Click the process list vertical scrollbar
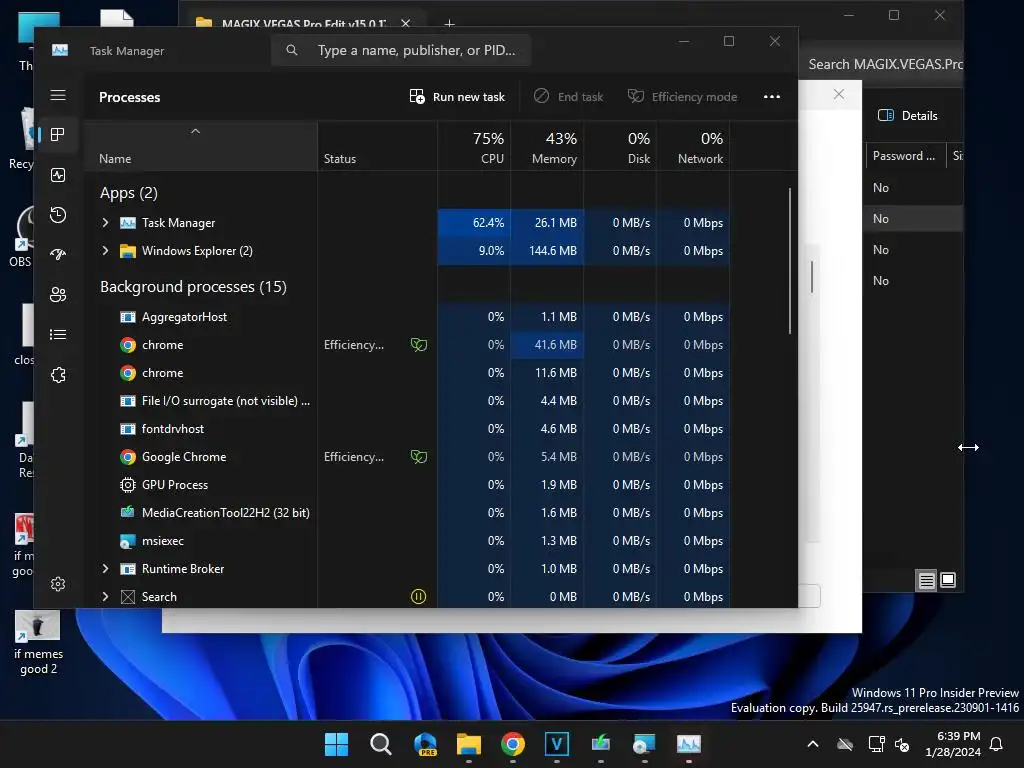The height and width of the screenshot is (768, 1024). [x=790, y=261]
